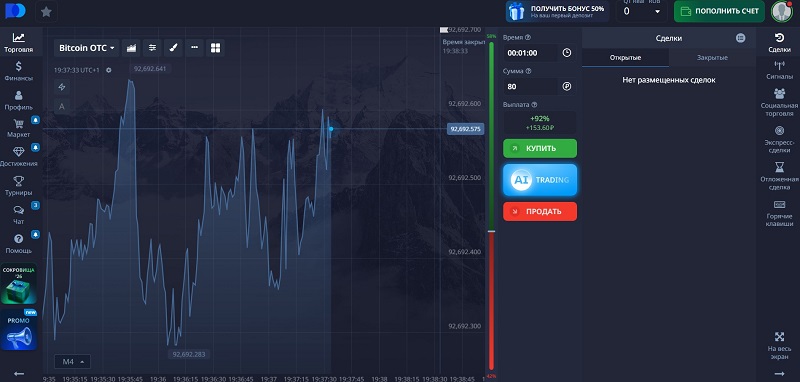Click help icon next to Время label
800x382 pixels.
pos(528,37)
